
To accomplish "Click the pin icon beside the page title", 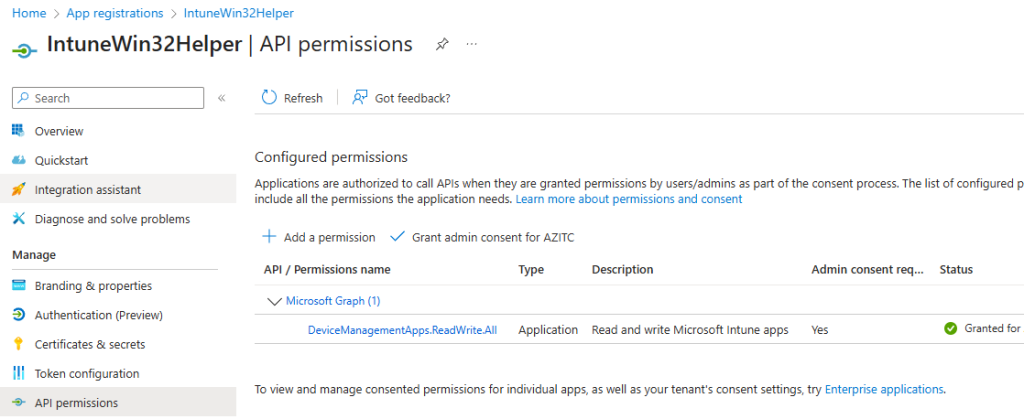I will point(442,45).
